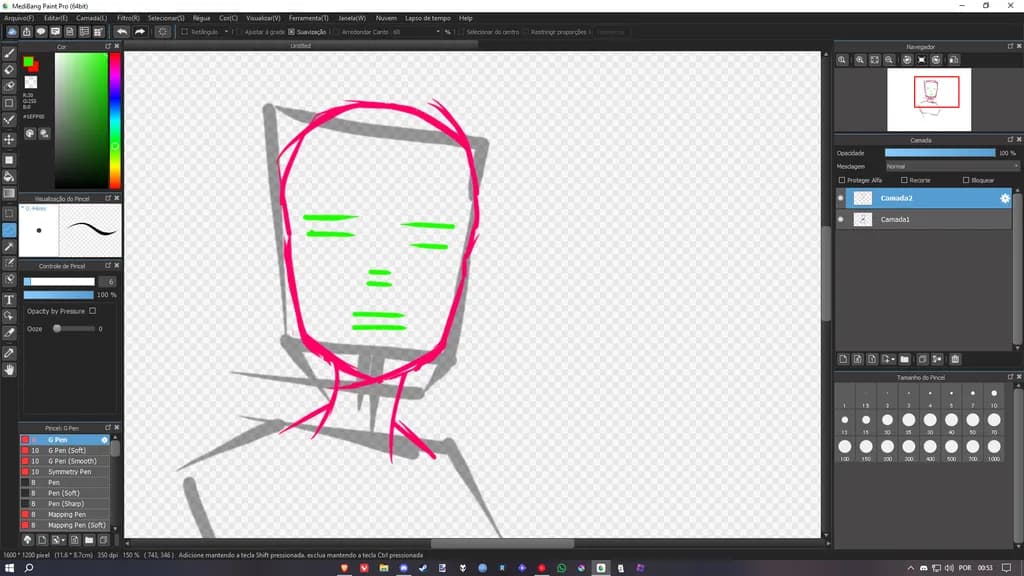
Task: Click the delete layer trash icon
Action: point(955,359)
